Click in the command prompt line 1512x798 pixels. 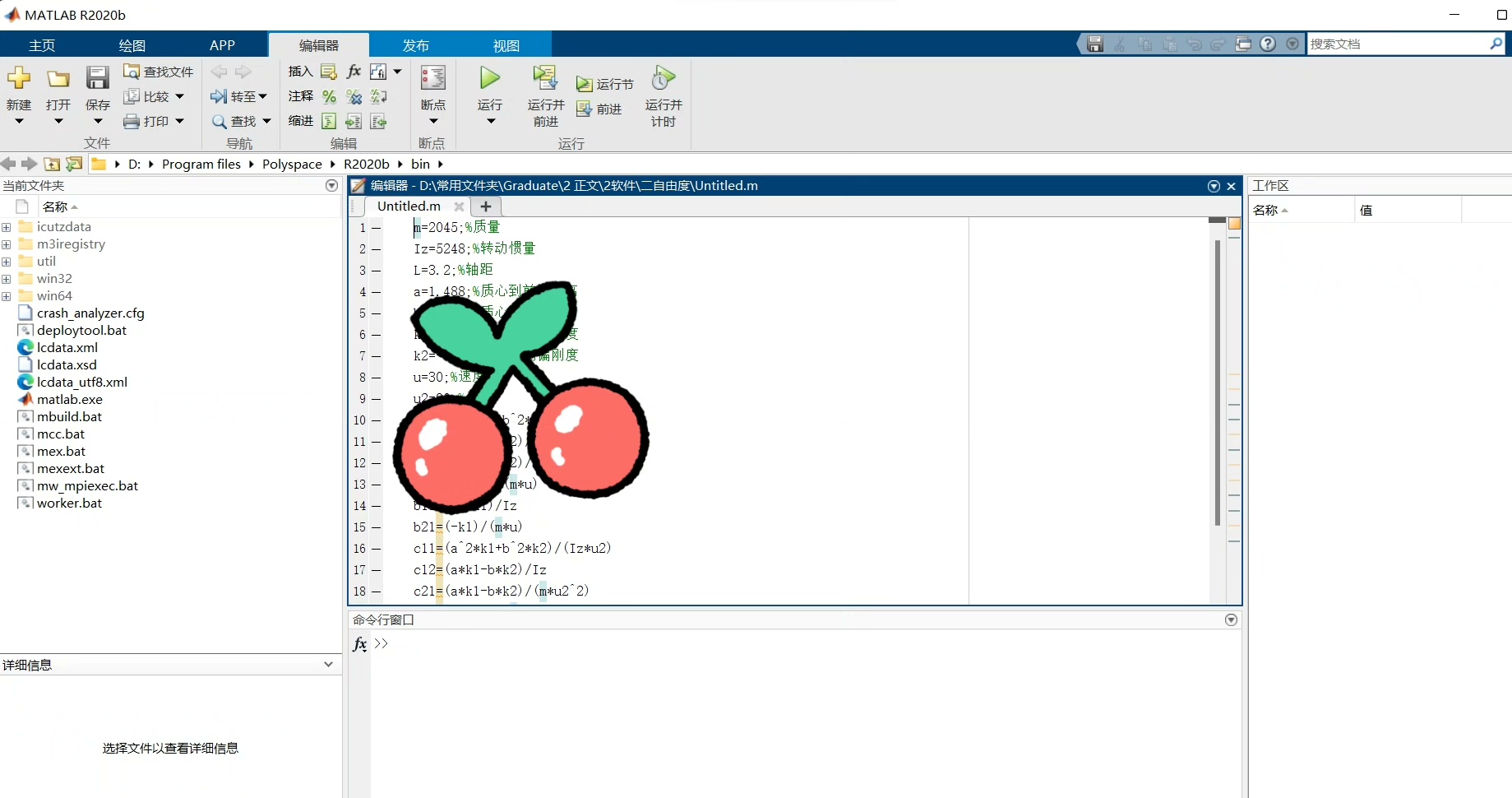(806, 643)
